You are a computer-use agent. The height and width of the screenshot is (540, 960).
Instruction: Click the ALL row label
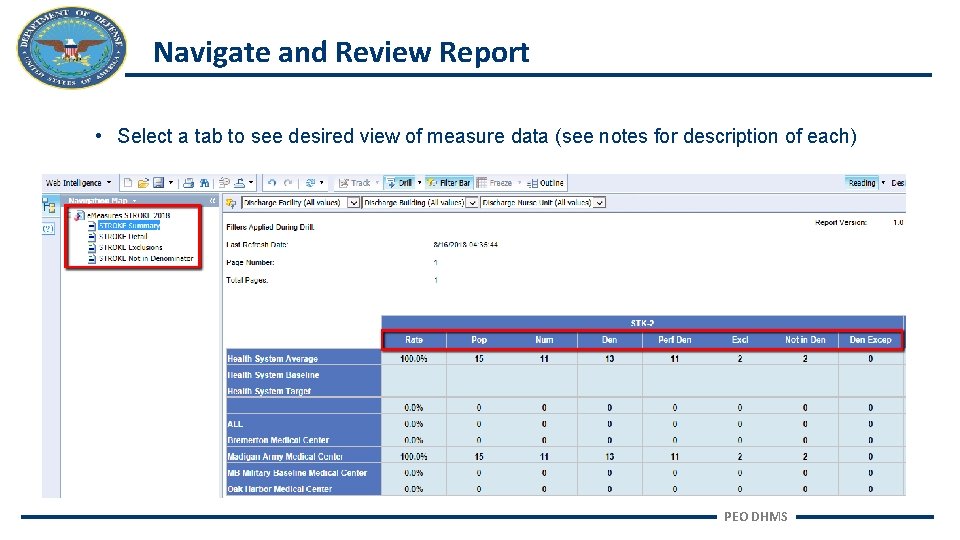coord(304,424)
